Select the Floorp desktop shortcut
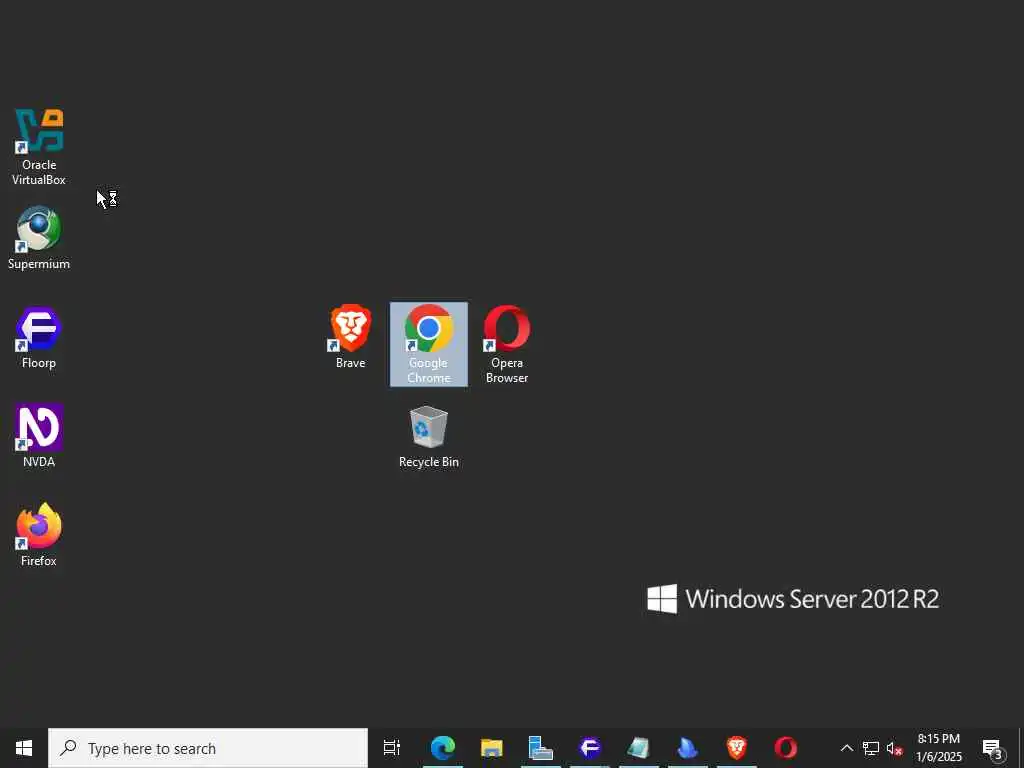The image size is (1024, 768). pyautogui.click(x=39, y=338)
